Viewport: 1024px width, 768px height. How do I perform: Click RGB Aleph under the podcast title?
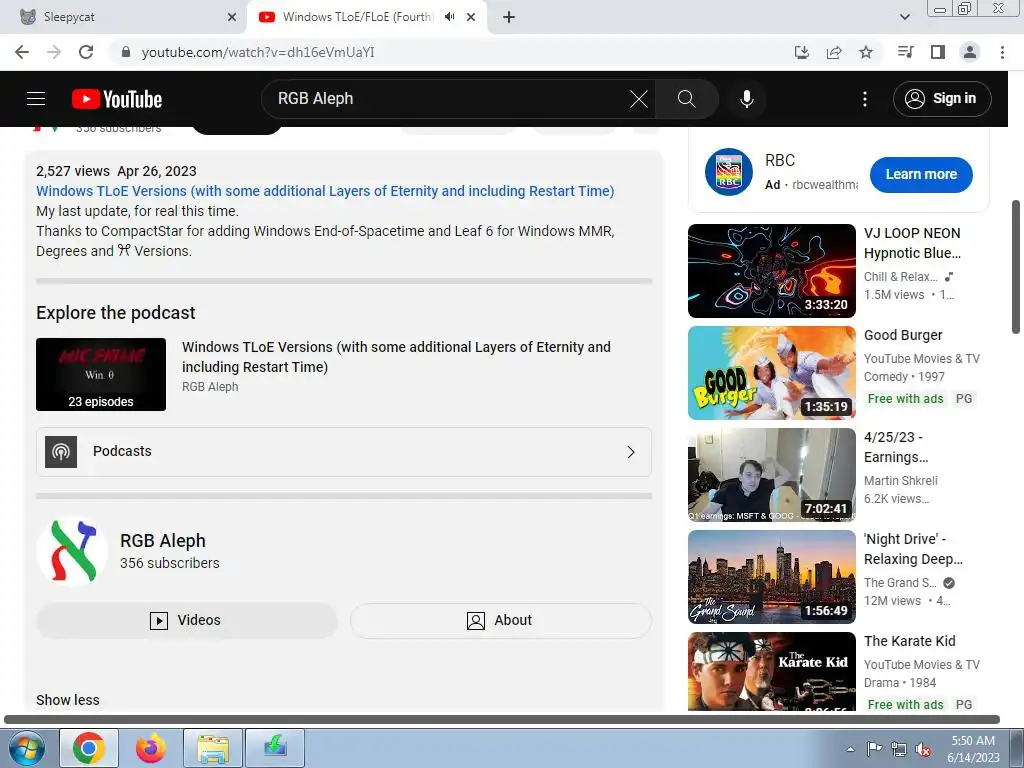pos(210,387)
